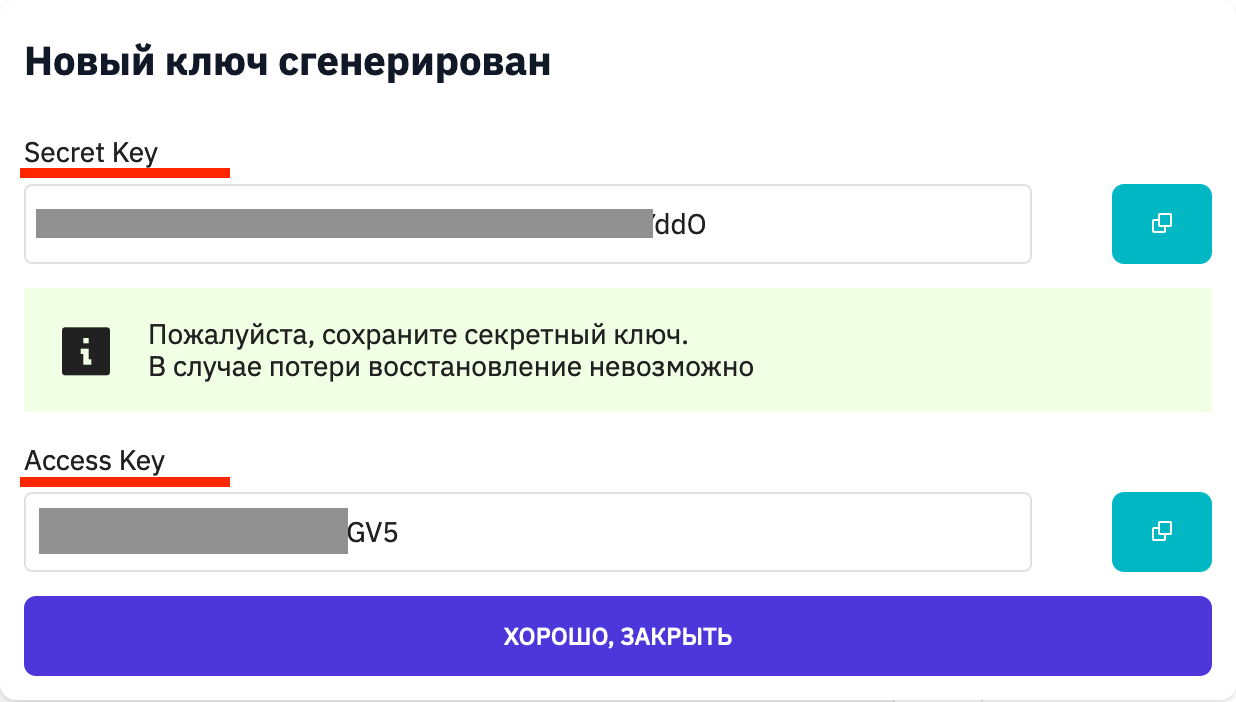Focus the Access Key text field

point(528,532)
